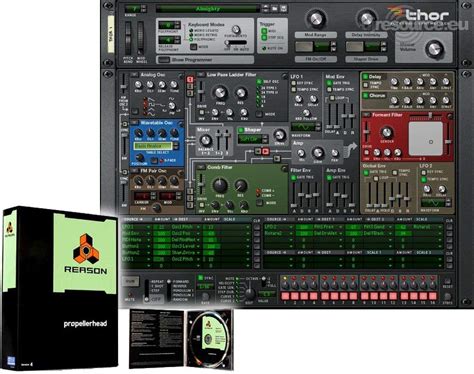This screenshot has width=474, height=374.
Task: Click the Comb Filter Freq knob
Action: pyautogui.click(x=220, y=185)
